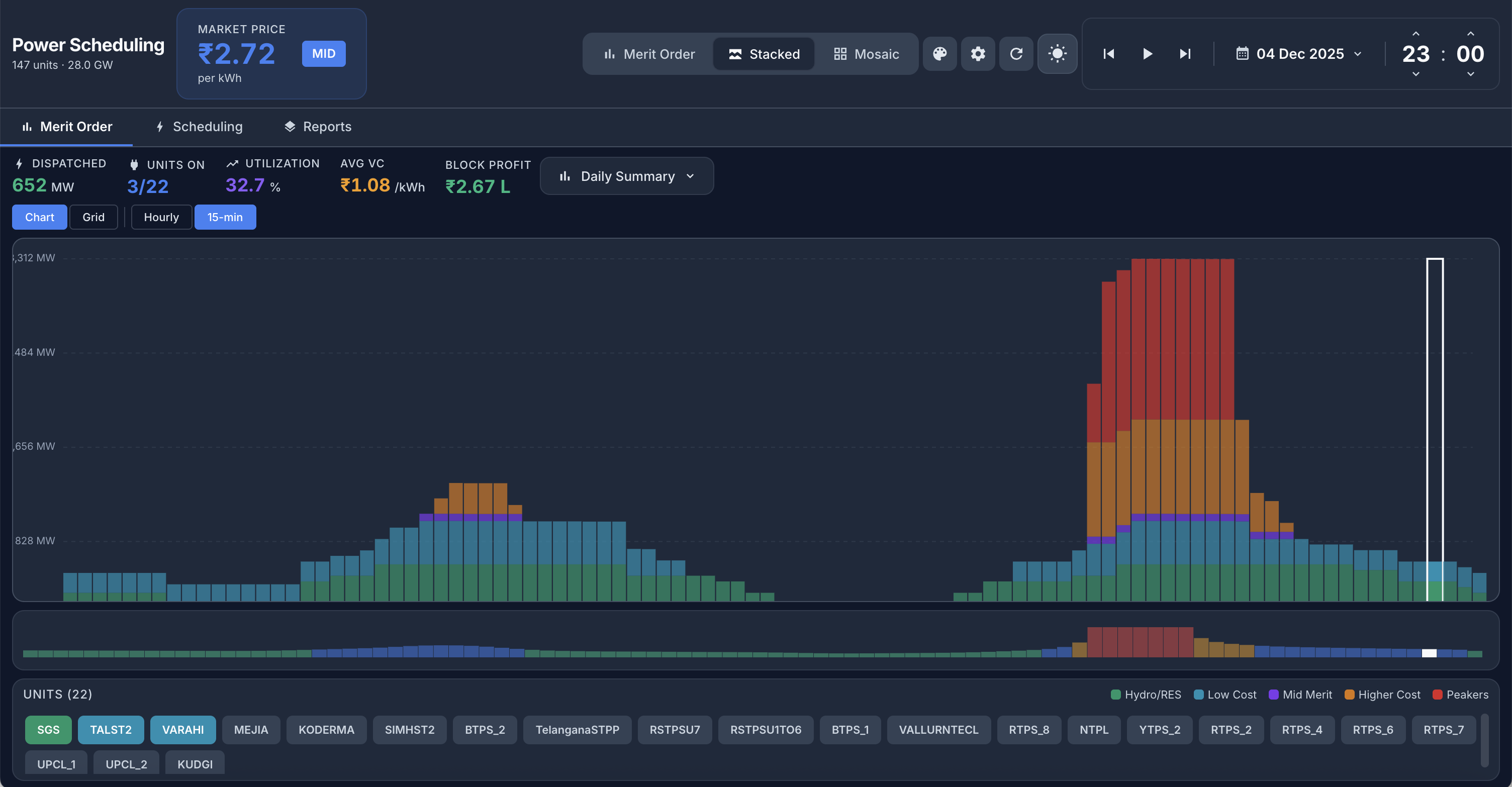Open the settings gear icon
Screen dimensions: 1512x787
pyautogui.click(x=978, y=53)
